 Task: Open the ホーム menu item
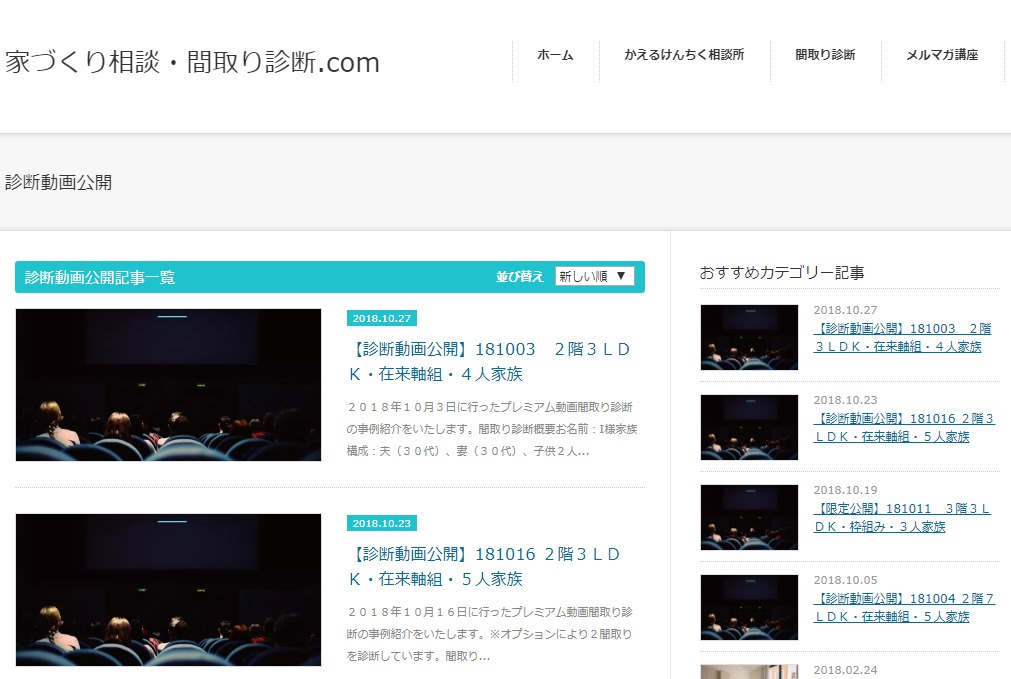click(555, 55)
